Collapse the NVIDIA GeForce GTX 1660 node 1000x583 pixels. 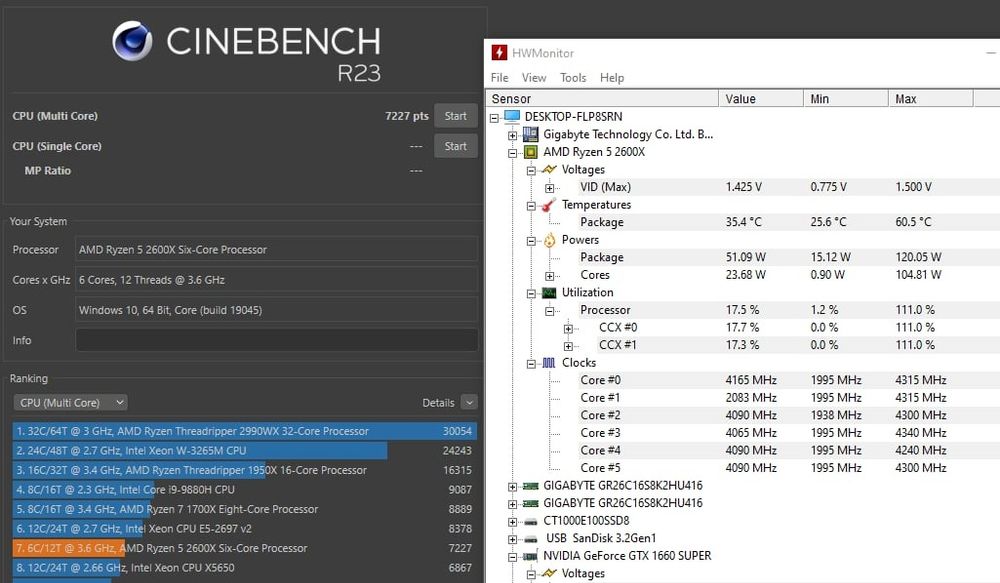click(x=513, y=557)
